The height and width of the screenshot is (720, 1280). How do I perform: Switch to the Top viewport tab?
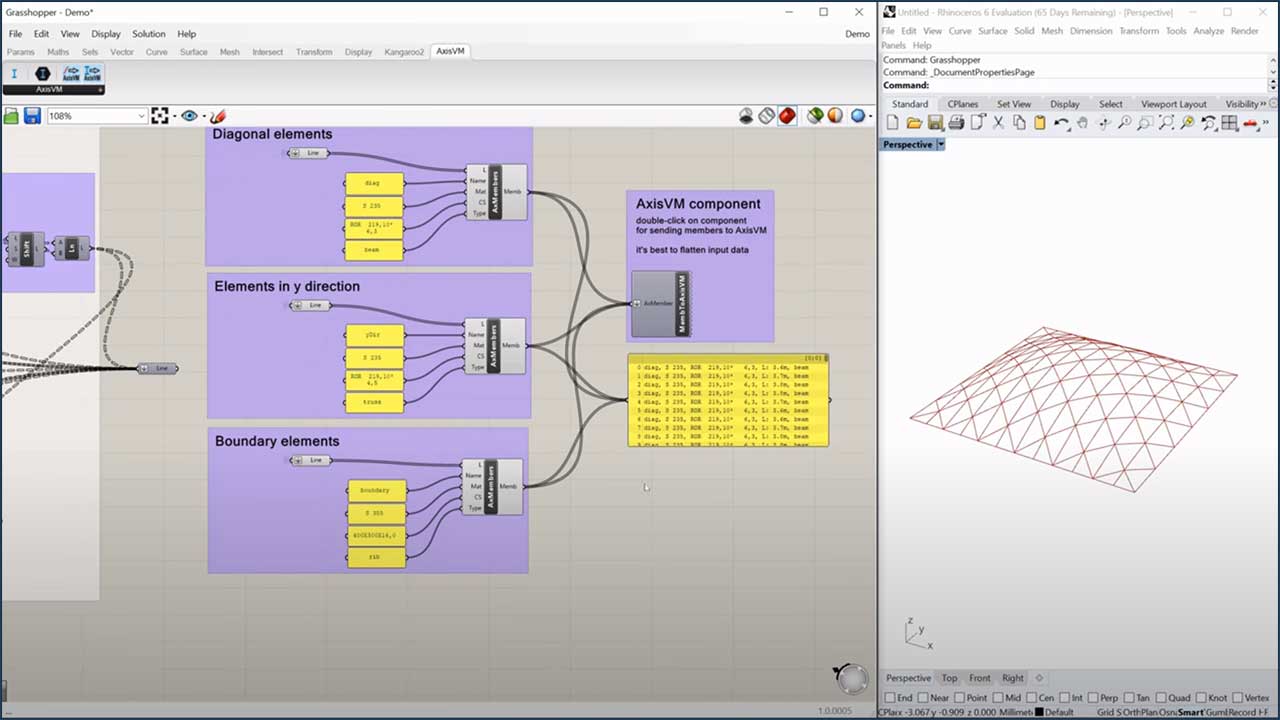949,678
